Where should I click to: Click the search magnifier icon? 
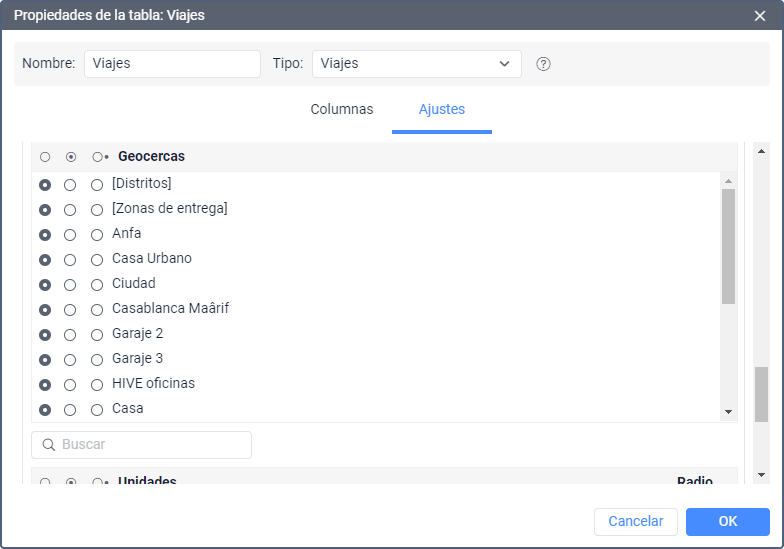click(48, 444)
